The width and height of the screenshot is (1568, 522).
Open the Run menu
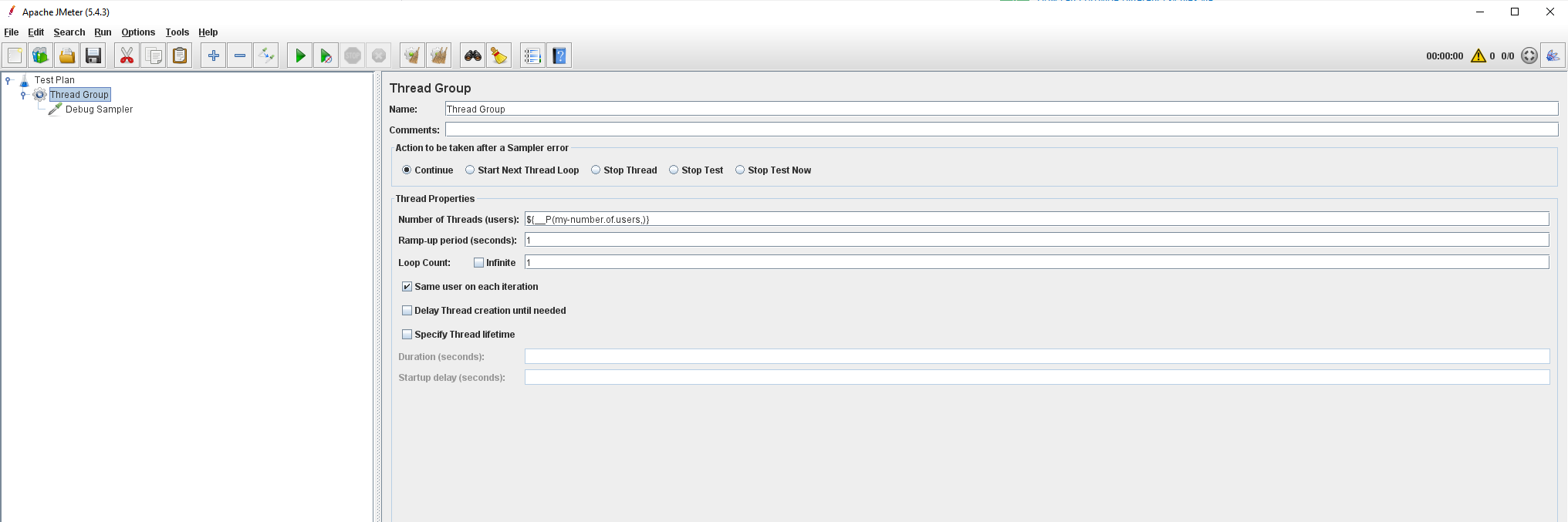[103, 32]
